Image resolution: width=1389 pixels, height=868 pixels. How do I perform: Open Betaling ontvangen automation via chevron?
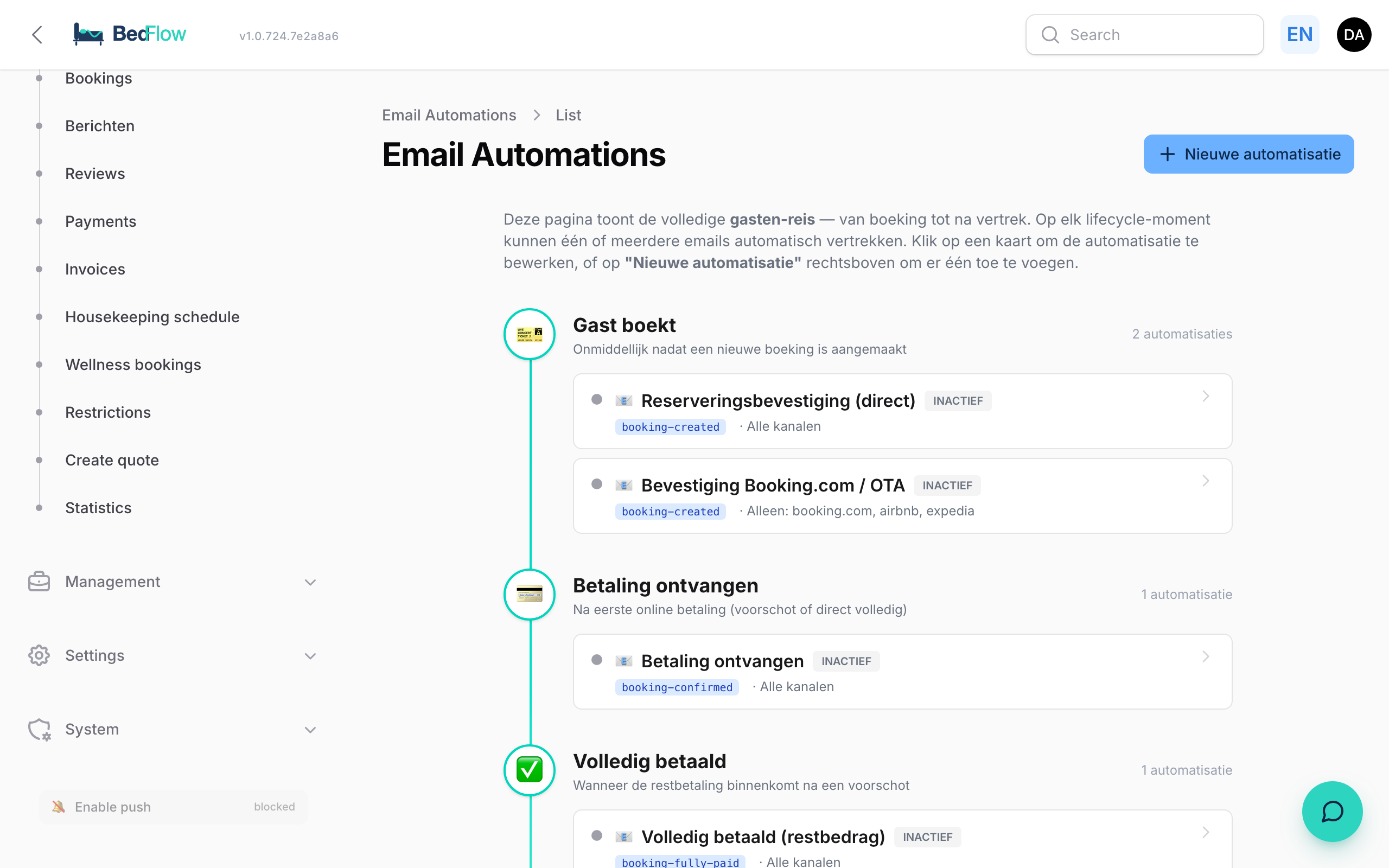[x=1205, y=656]
